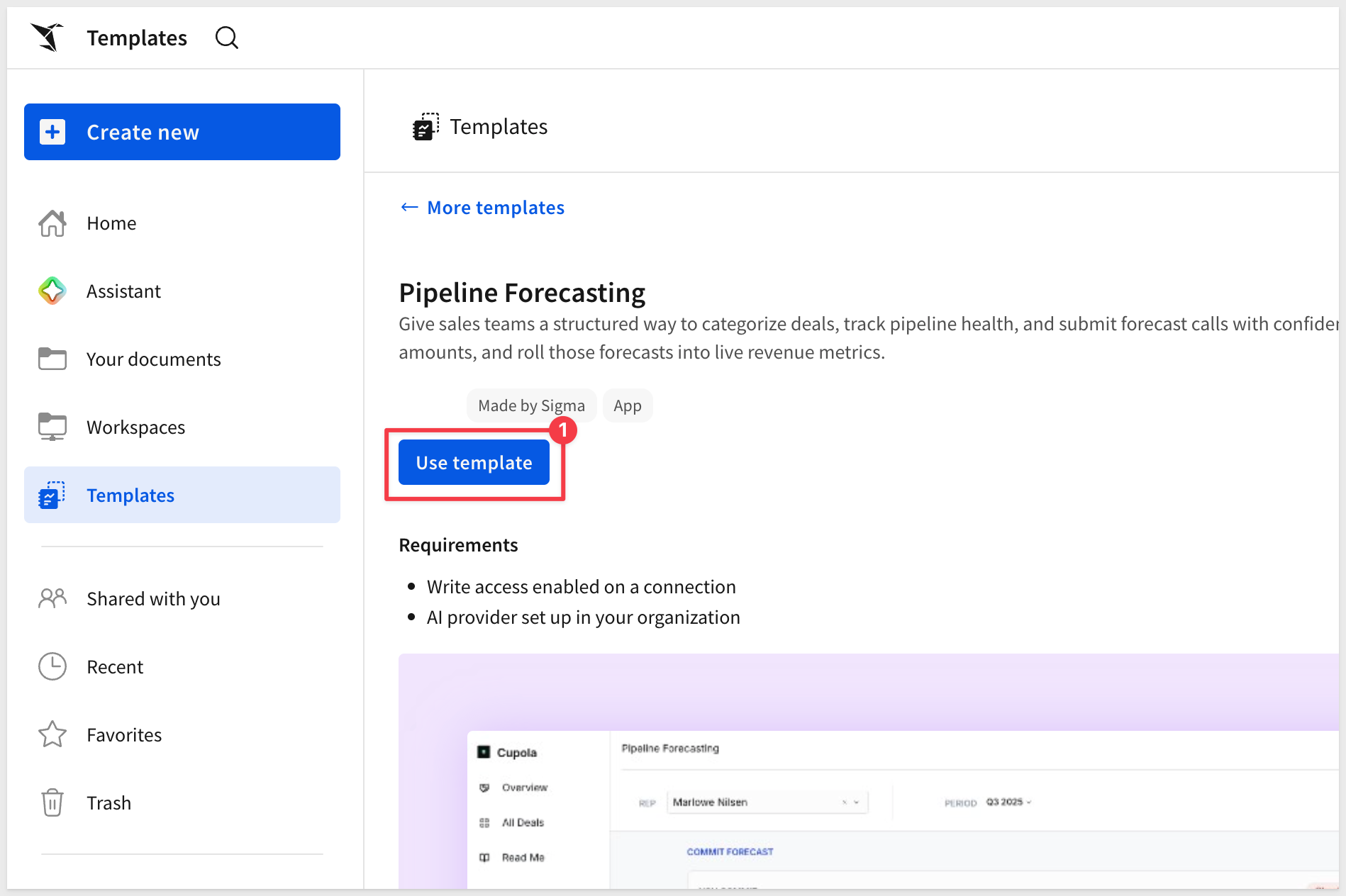Image resolution: width=1346 pixels, height=896 pixels.
Task: Click the Shared with you people icon
Action: tap(52, 598)
